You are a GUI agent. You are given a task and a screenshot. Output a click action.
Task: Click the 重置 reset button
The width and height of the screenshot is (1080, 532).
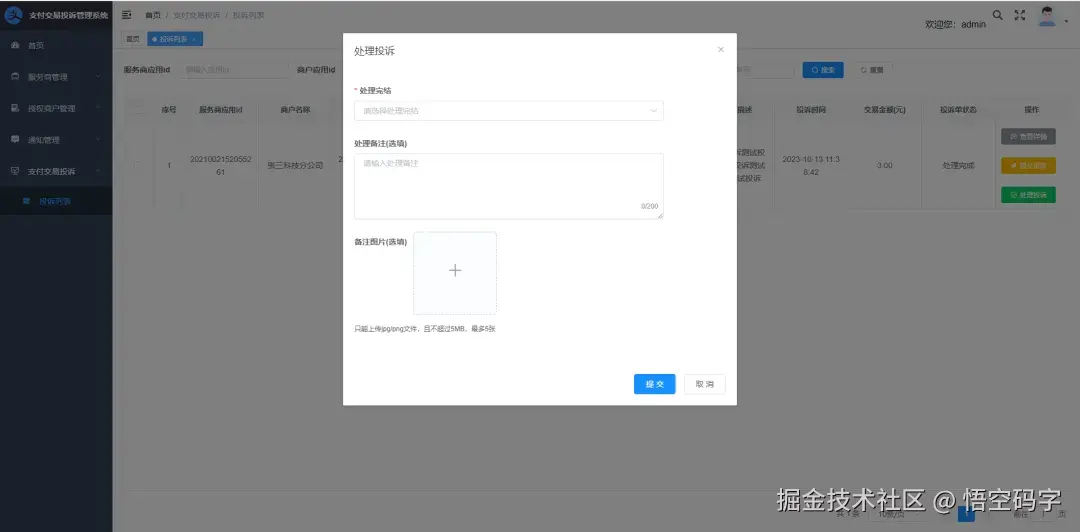tap(872, 70)
